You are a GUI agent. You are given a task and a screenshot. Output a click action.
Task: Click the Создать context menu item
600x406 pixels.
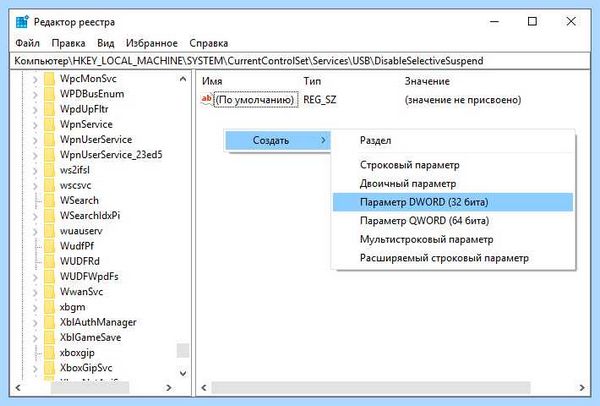(x=278, y=140)
